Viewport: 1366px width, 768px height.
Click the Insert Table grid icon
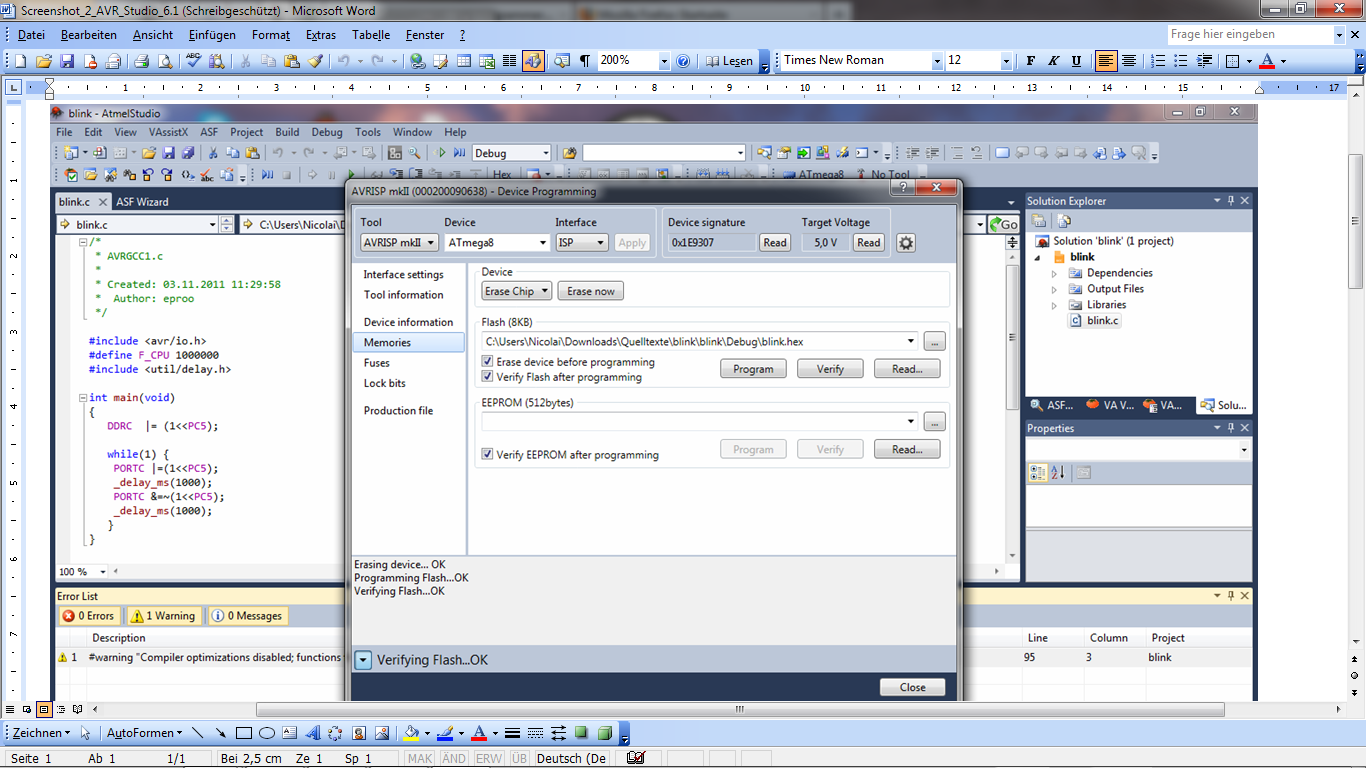[464, 61]
